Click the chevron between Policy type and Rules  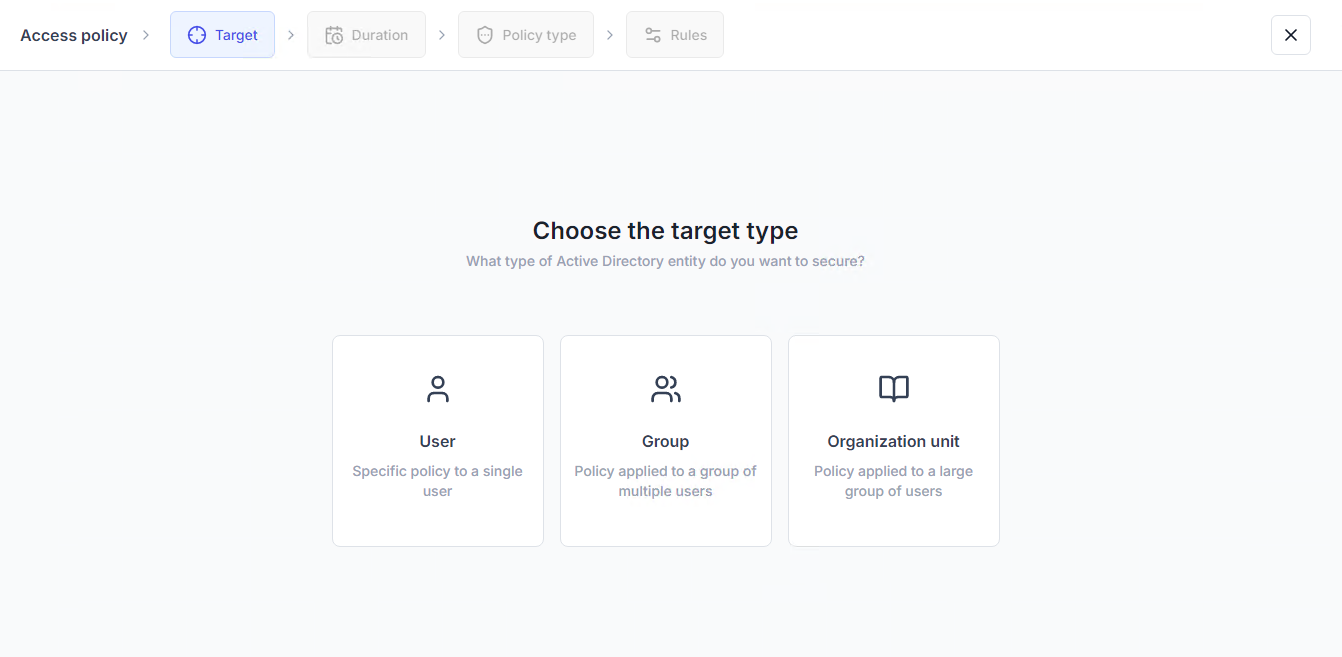pyautogui.click(x=610, y=35)
